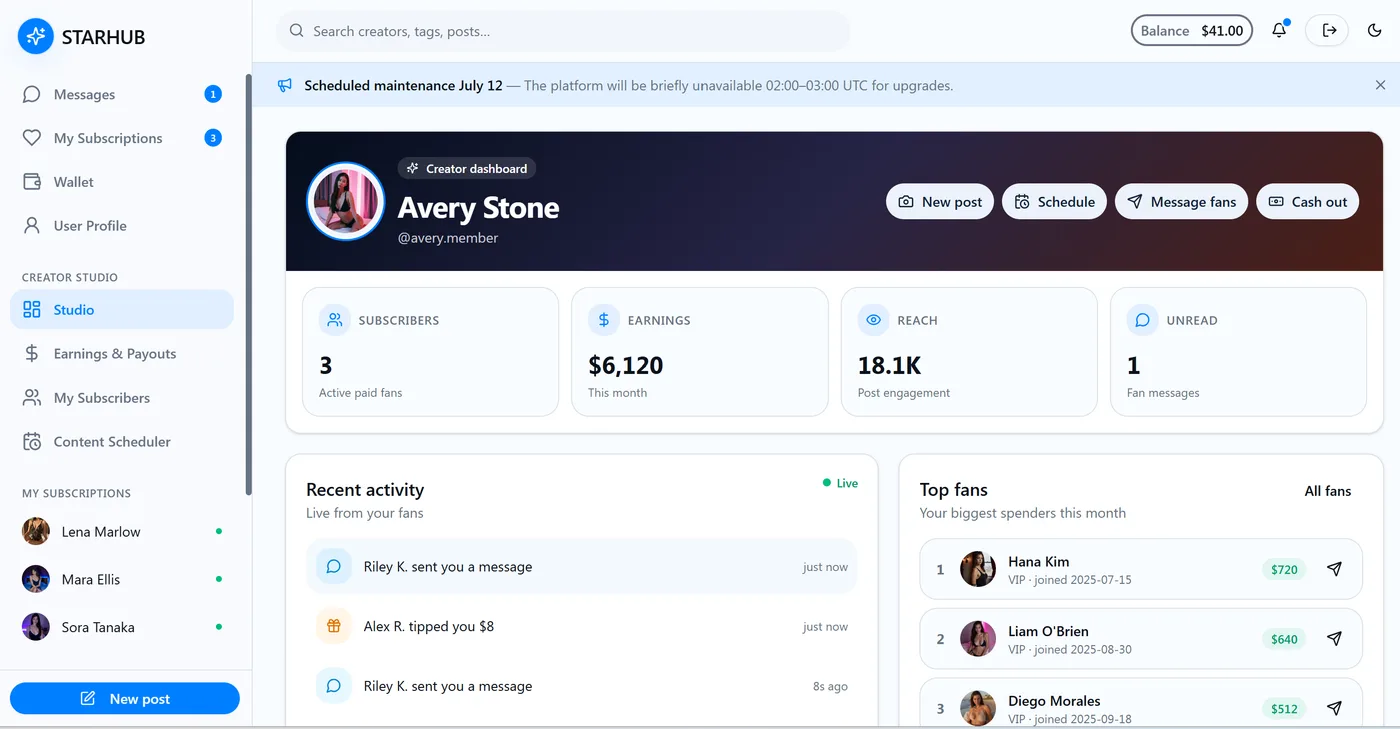Click the Subscribers card people icon
Screen dimensions: 1400x729
(x=334, y=320)
